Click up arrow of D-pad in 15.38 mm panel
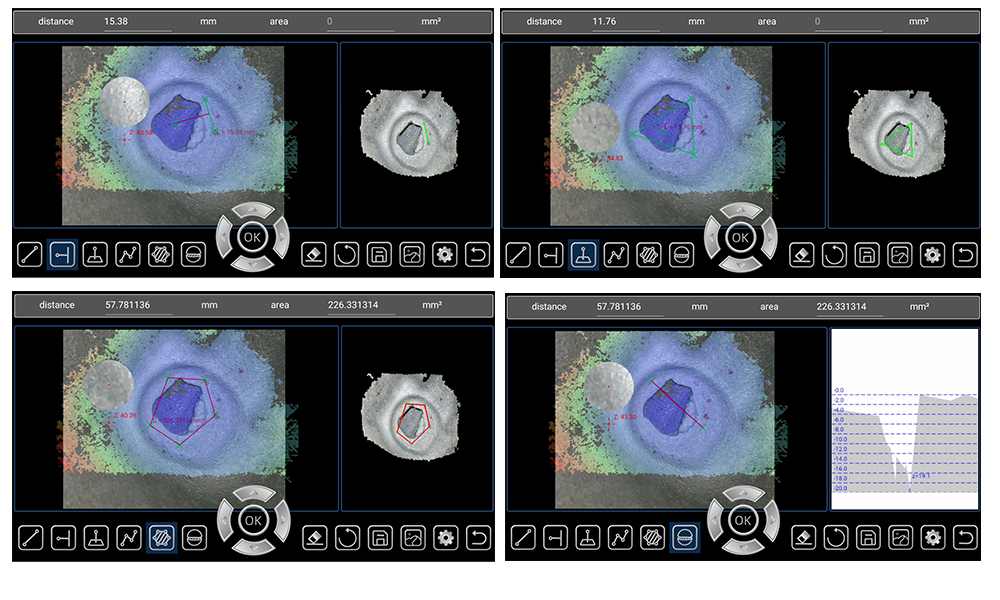This screenshot has width=1000, height=600. (x=253, y=211)
